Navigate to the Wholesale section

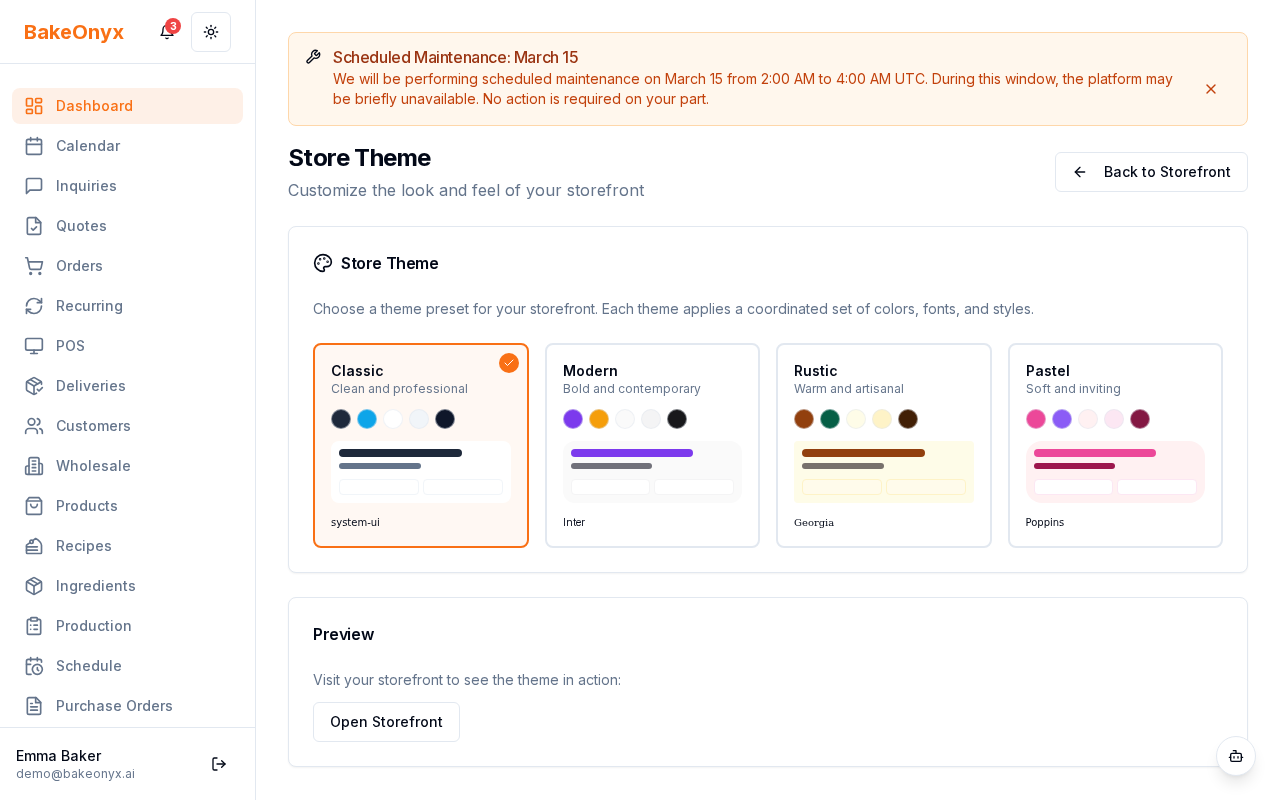point(93,466)
